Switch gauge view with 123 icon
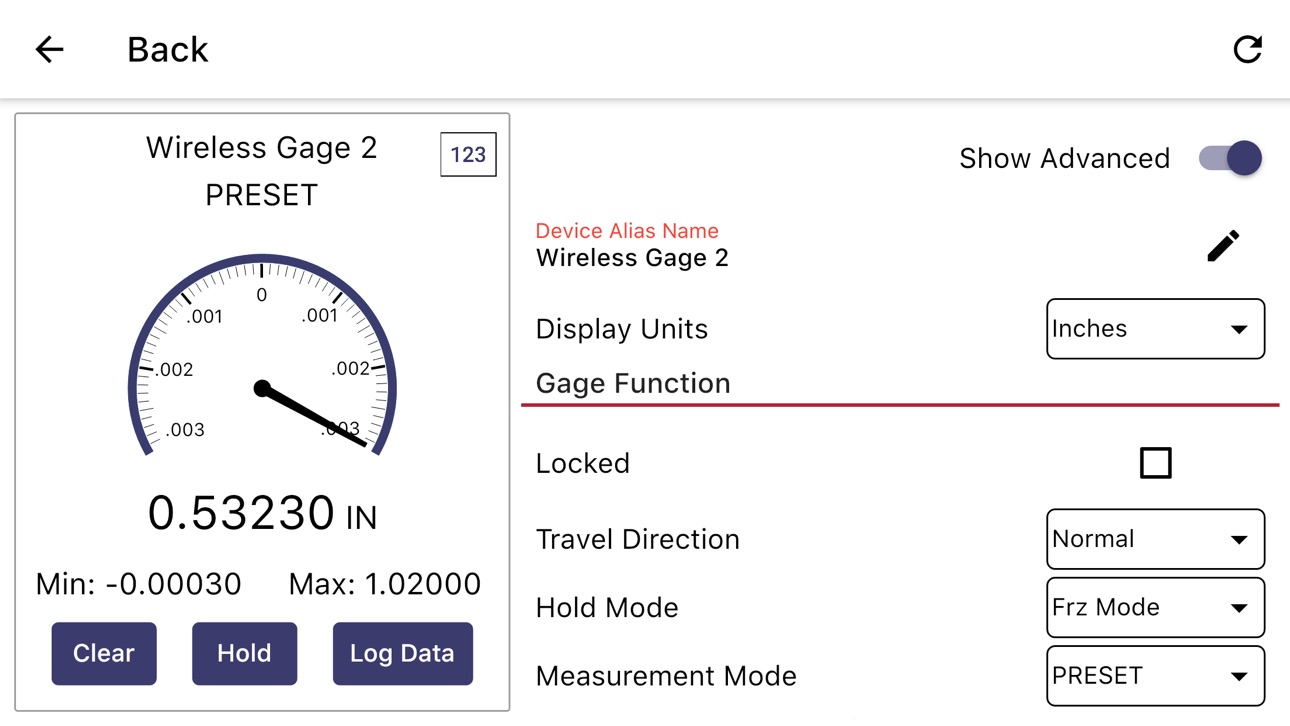Screen dimensions: 1290x726 468,155
